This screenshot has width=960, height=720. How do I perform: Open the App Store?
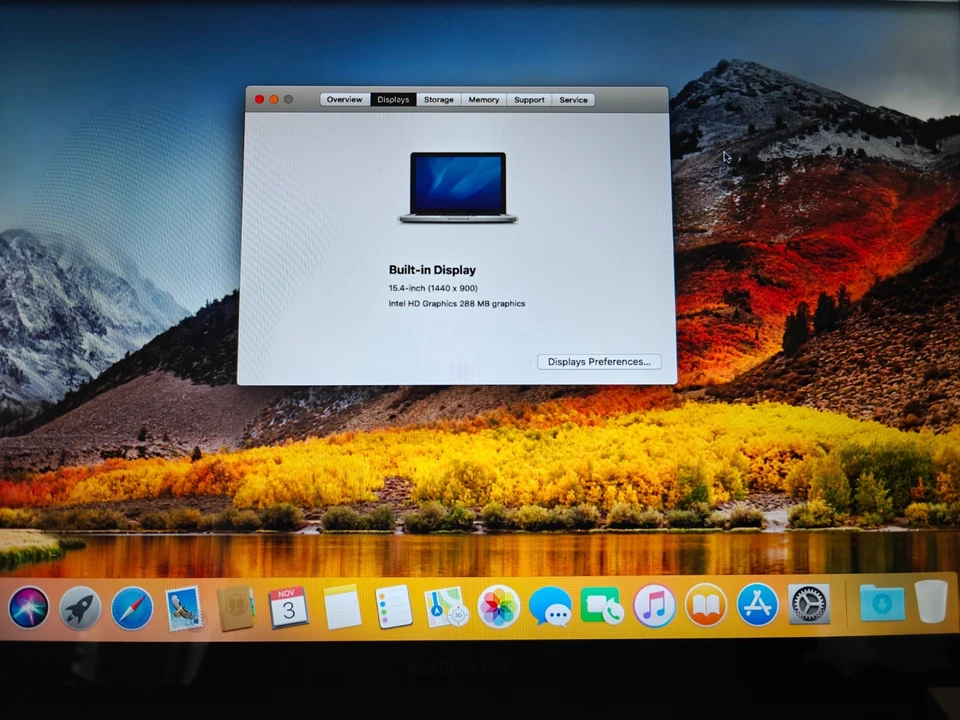[x=757, y=605]
